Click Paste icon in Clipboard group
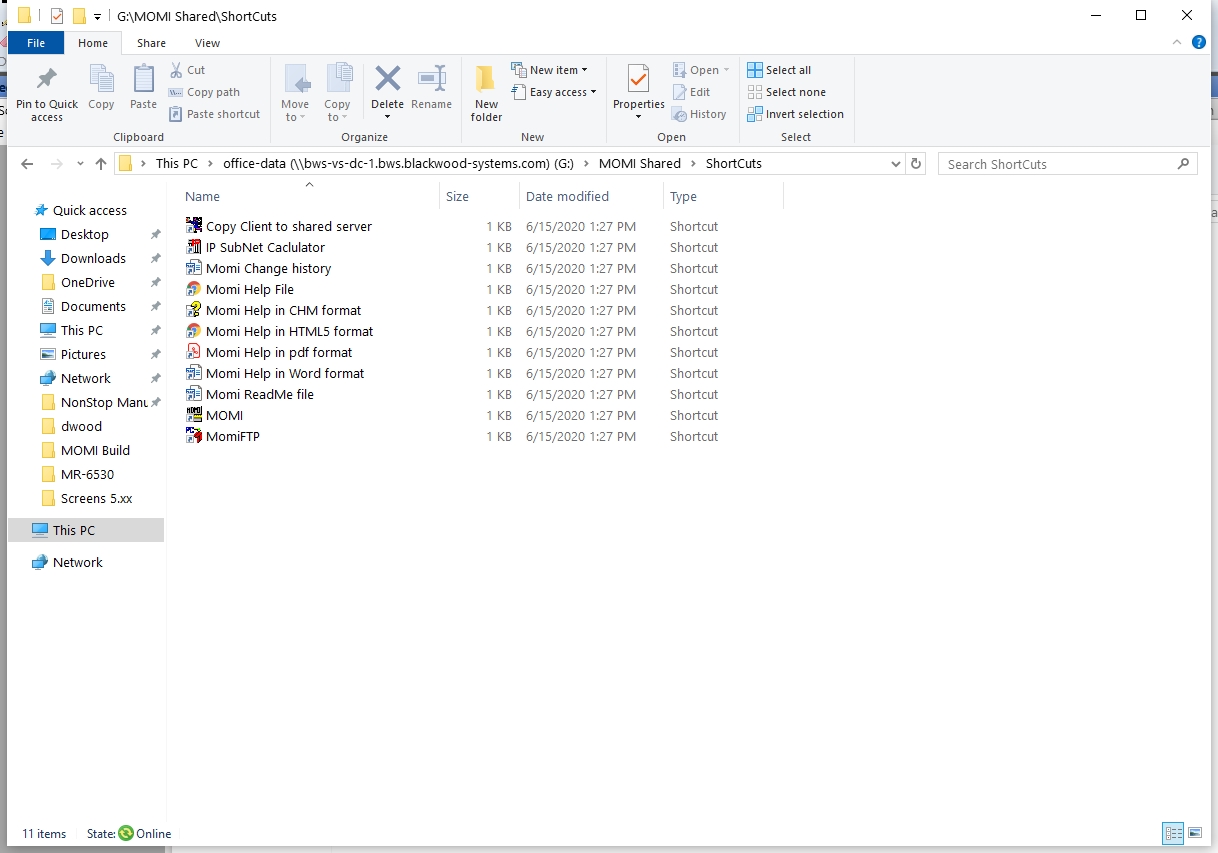 (x=143, y=80)
